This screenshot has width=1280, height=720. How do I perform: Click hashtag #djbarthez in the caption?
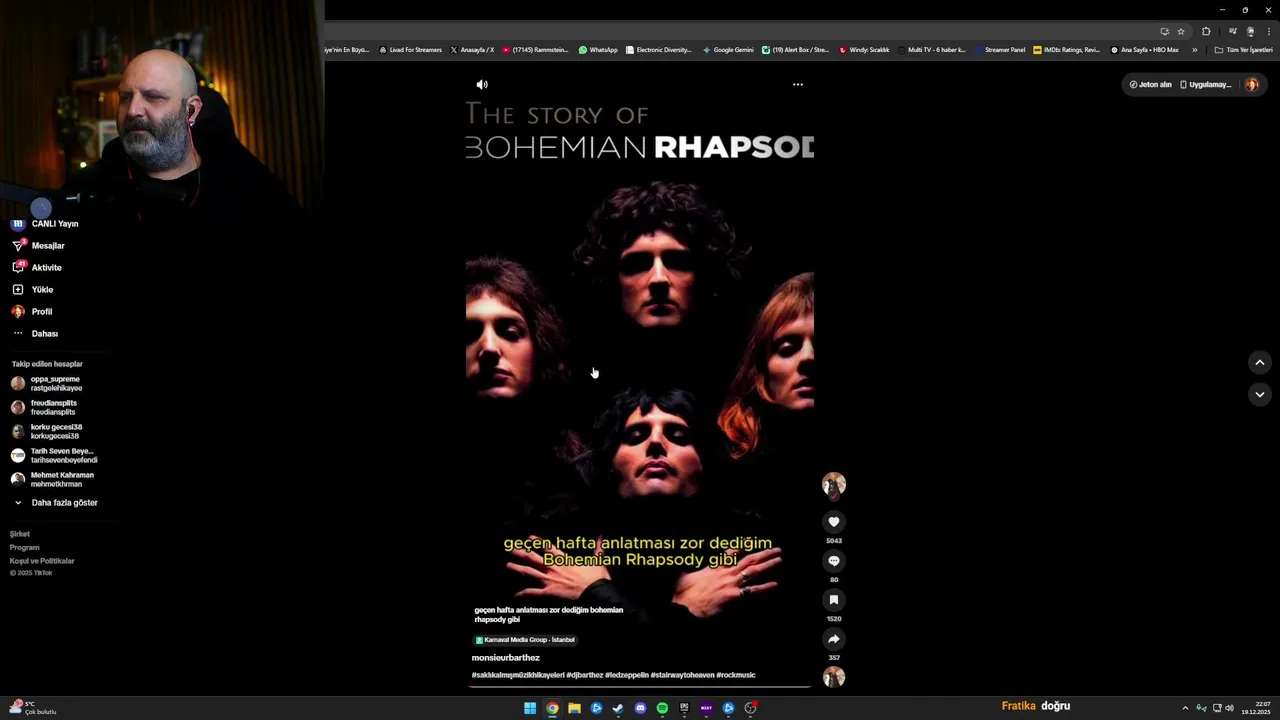click(x=585, y=675)
